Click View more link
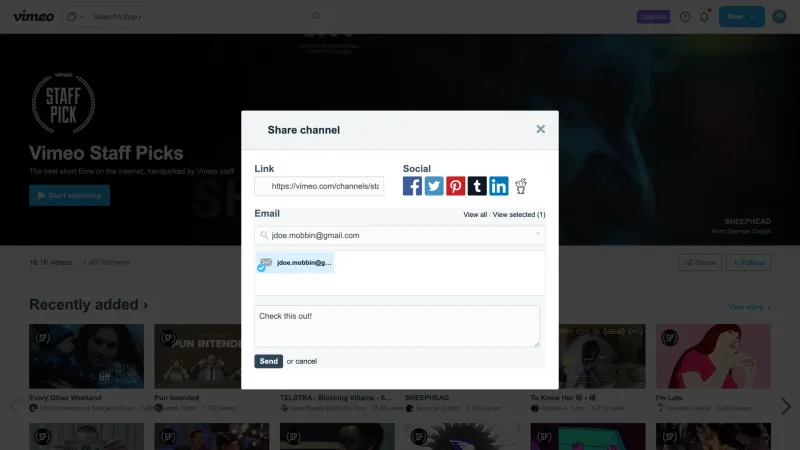Viewport: 800px width, 450px height. 749,307
